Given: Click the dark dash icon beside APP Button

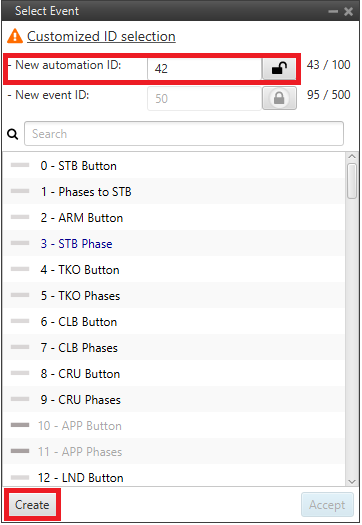Looking at the screenshot, I should click(x=20, y=425).
